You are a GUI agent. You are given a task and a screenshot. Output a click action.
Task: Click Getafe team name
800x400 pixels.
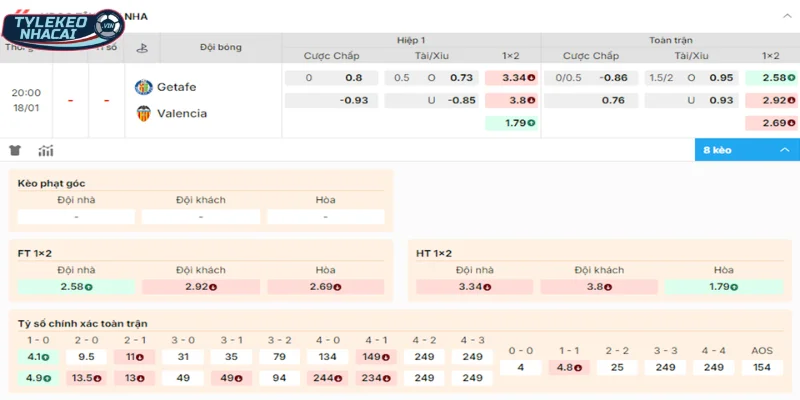click(176, 87)
